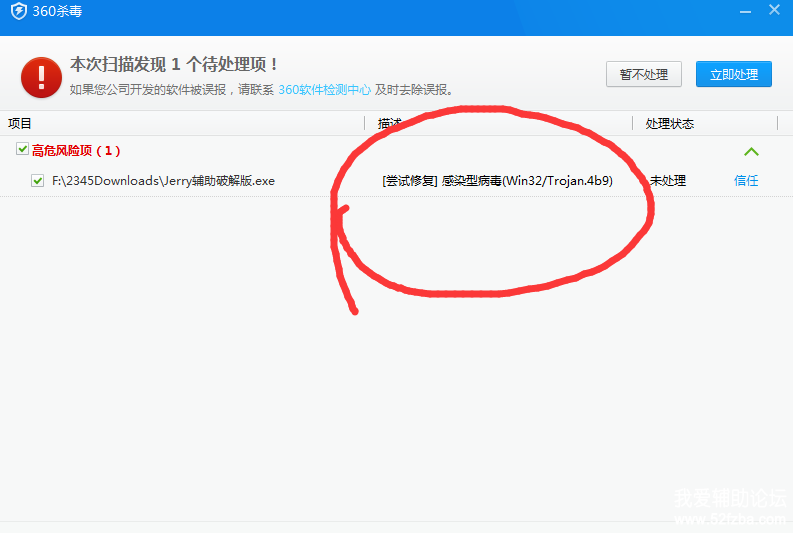Click the 未处理 status text

pos(667,181)
